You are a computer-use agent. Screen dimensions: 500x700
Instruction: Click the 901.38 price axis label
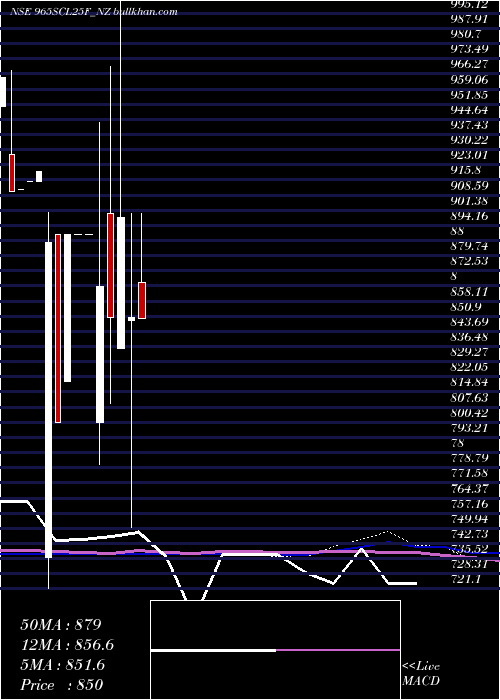click(470, 200)
